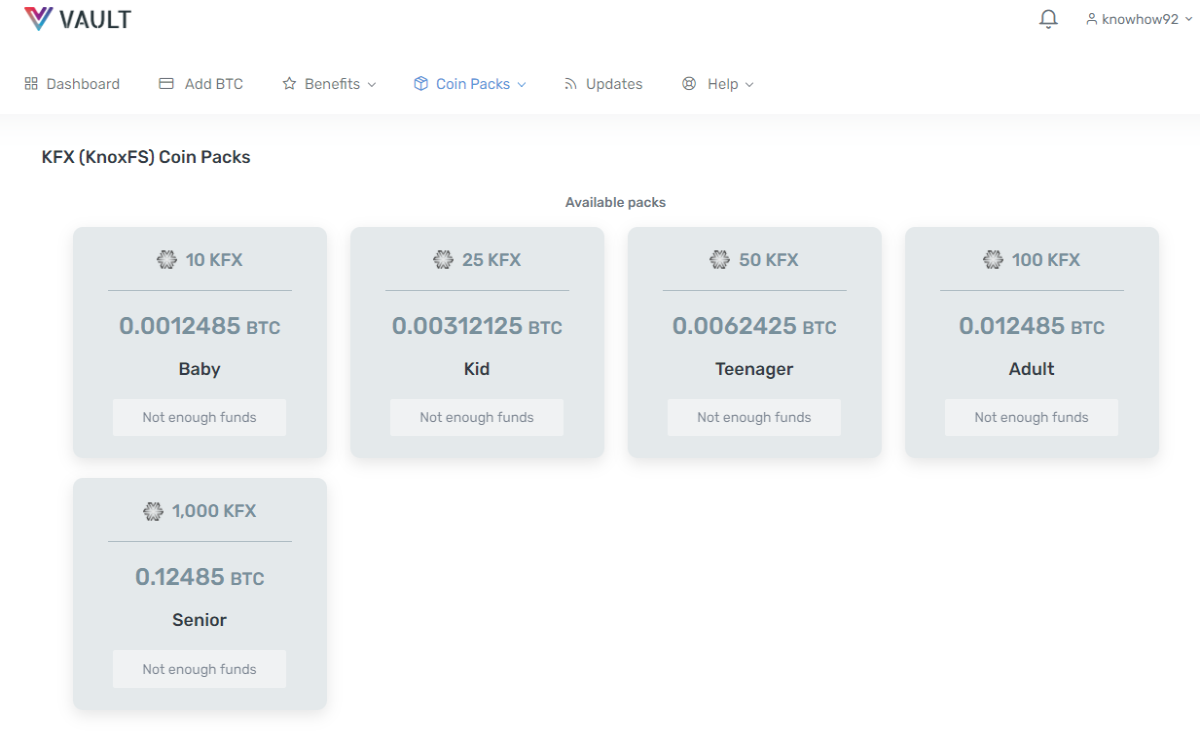Open the notifications bell

(x=1048, y=19)
